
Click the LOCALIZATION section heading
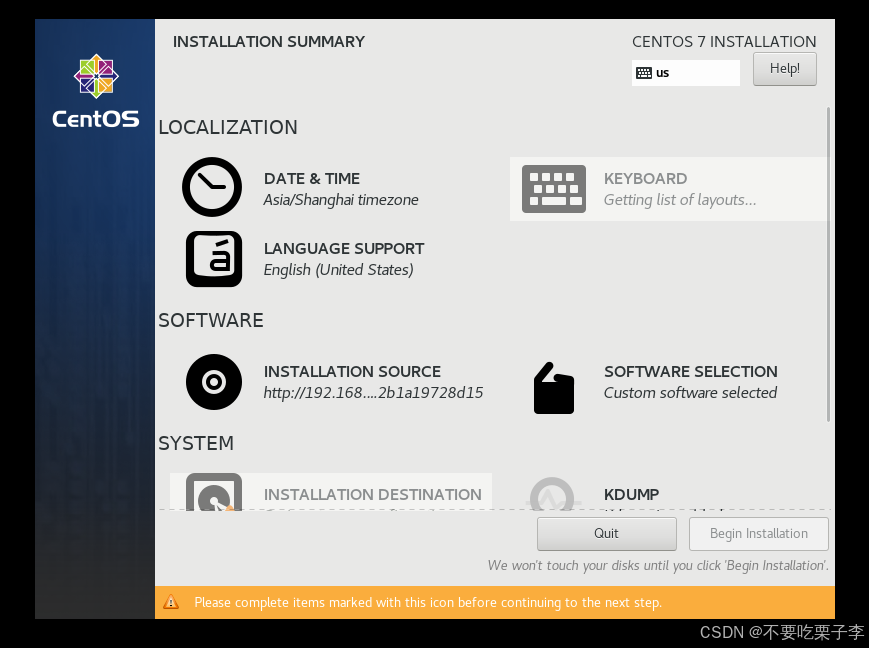228,127
